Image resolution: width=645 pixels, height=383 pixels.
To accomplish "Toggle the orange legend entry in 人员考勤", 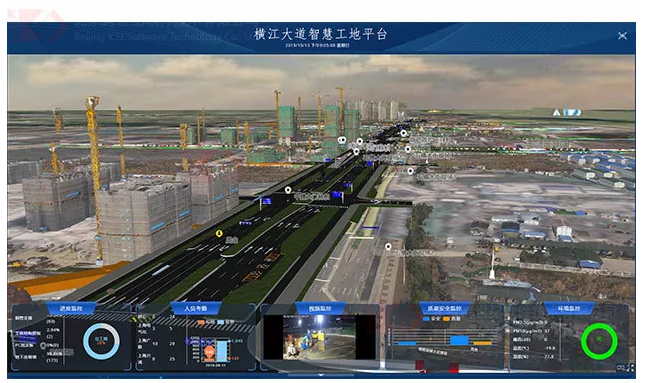I will (206, 322).
